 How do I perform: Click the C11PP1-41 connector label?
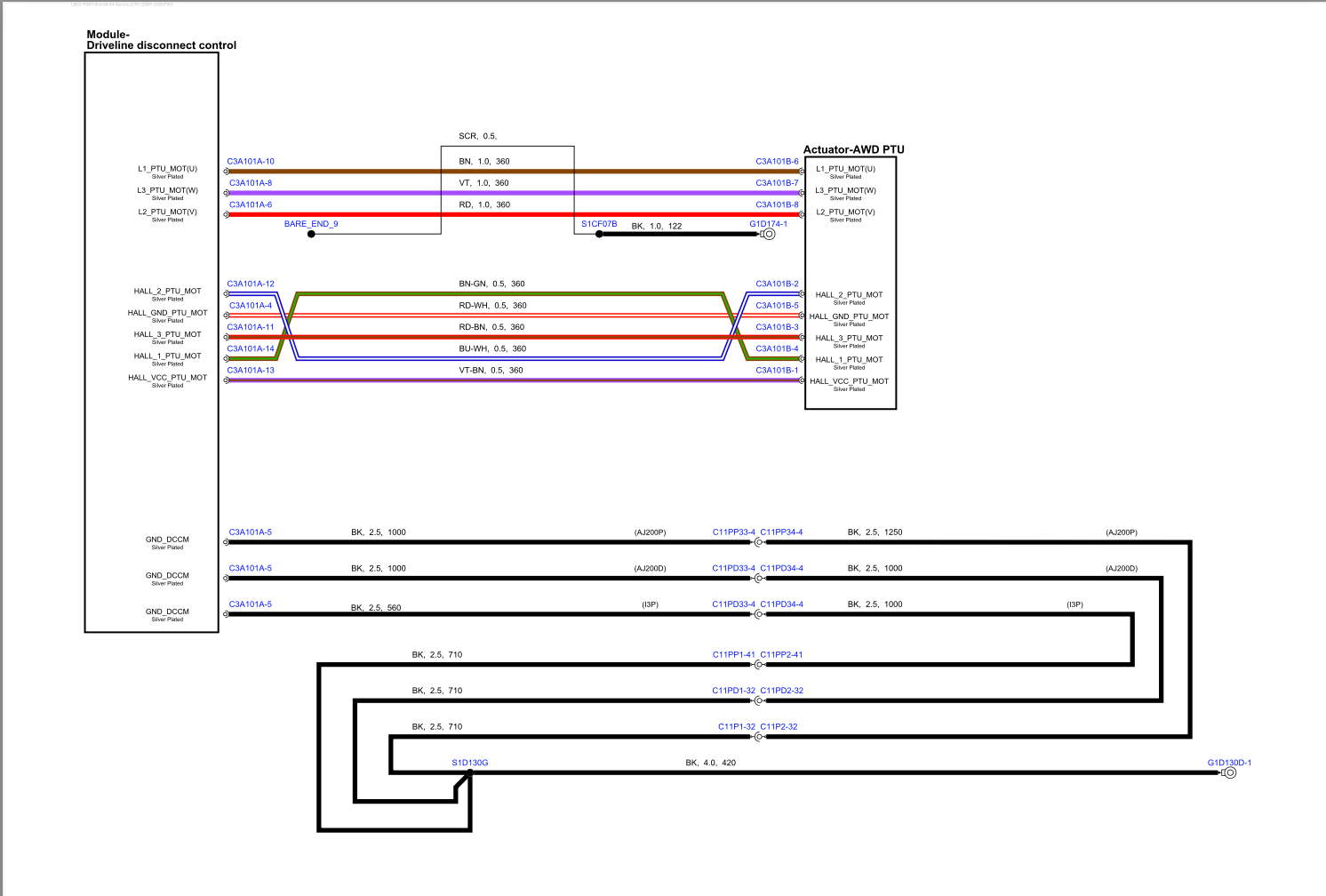733,655
